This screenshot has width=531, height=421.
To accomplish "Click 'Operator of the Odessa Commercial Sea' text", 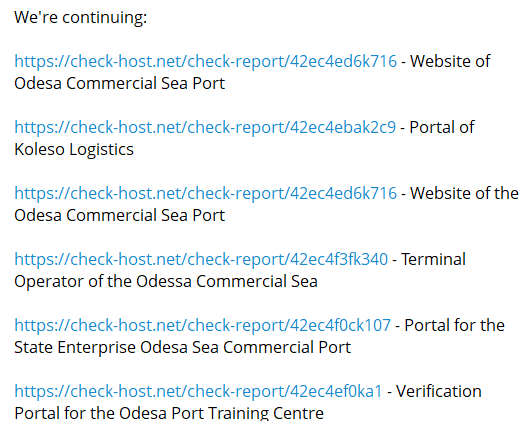I will 166,281.
